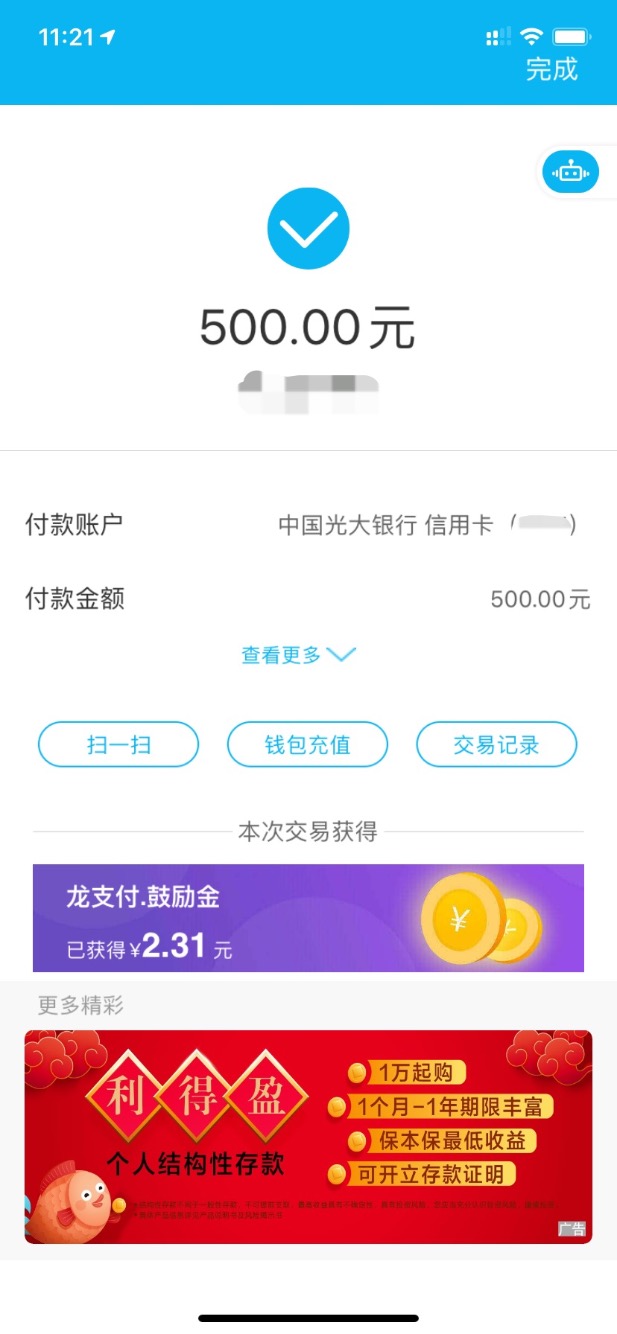Tap the cellular signal icon
Image resolution: width=617 pixels, height=1334 pixels.
pyautogui.click(x=497, y=37)
